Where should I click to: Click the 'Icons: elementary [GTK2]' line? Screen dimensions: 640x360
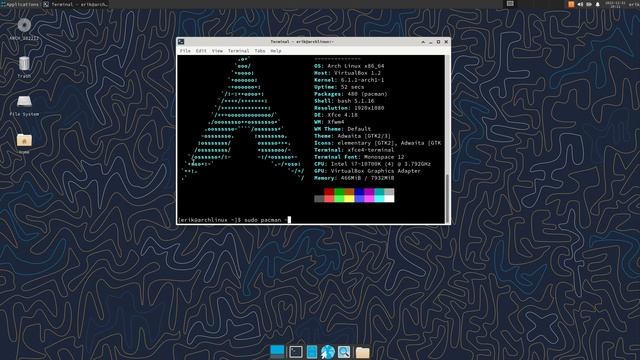click(x=378, y=143)
